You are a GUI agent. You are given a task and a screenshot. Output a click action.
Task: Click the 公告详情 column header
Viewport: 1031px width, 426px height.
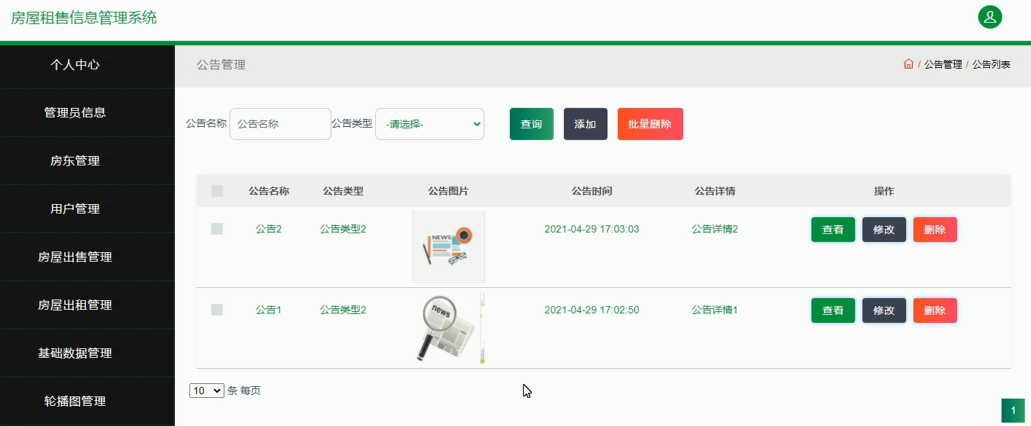[x=715, y=191]
